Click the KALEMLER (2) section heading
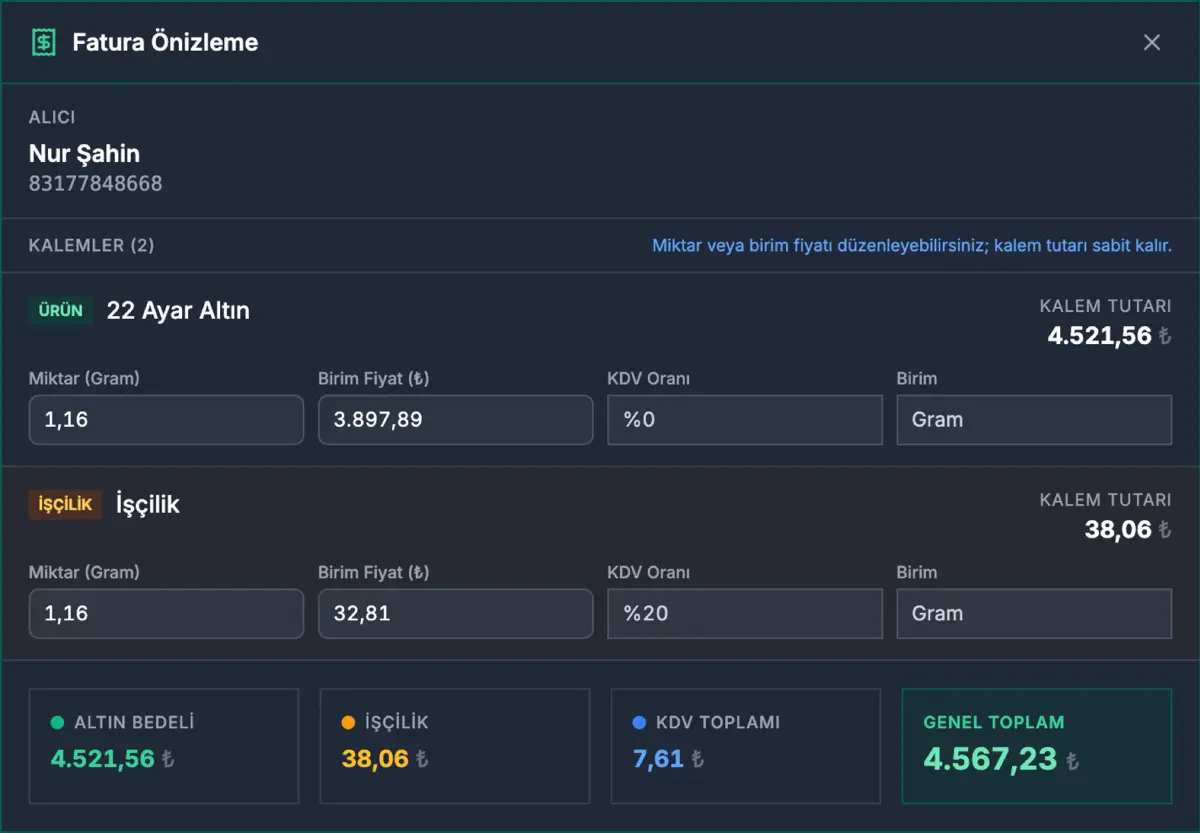 tap(92, 245)
